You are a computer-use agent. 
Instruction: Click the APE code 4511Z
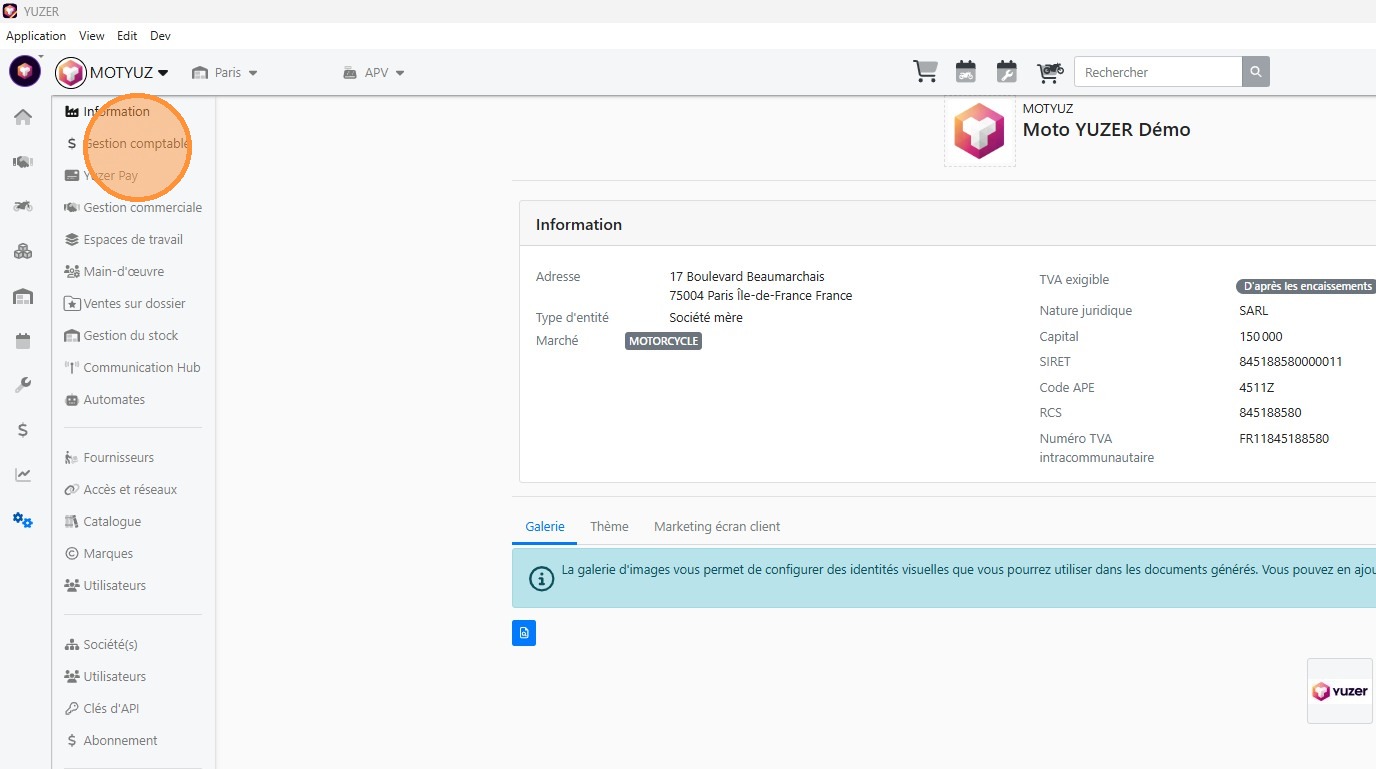click(x=1257, y=387)
